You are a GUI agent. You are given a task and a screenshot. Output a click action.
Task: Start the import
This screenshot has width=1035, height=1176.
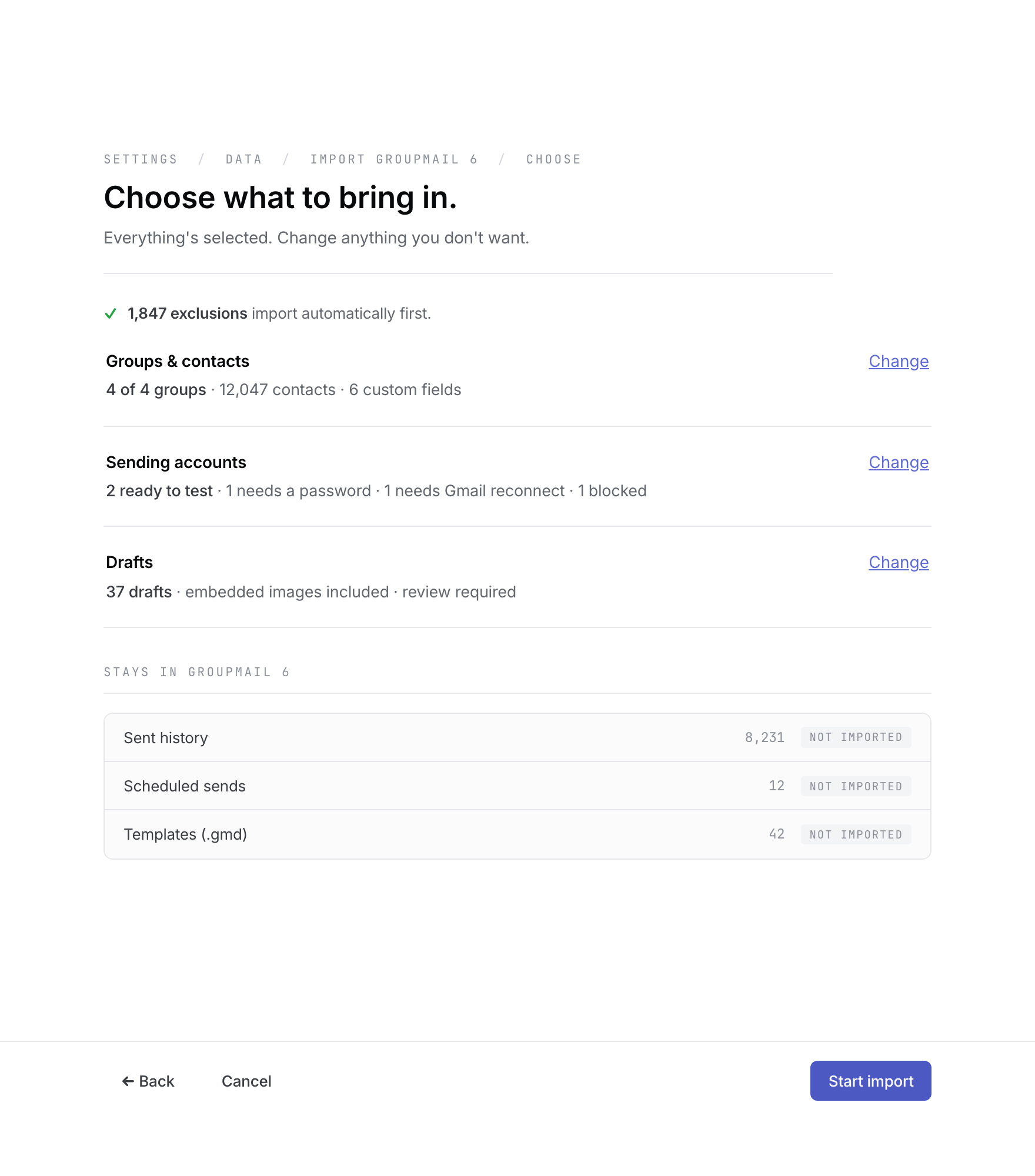870,1081
